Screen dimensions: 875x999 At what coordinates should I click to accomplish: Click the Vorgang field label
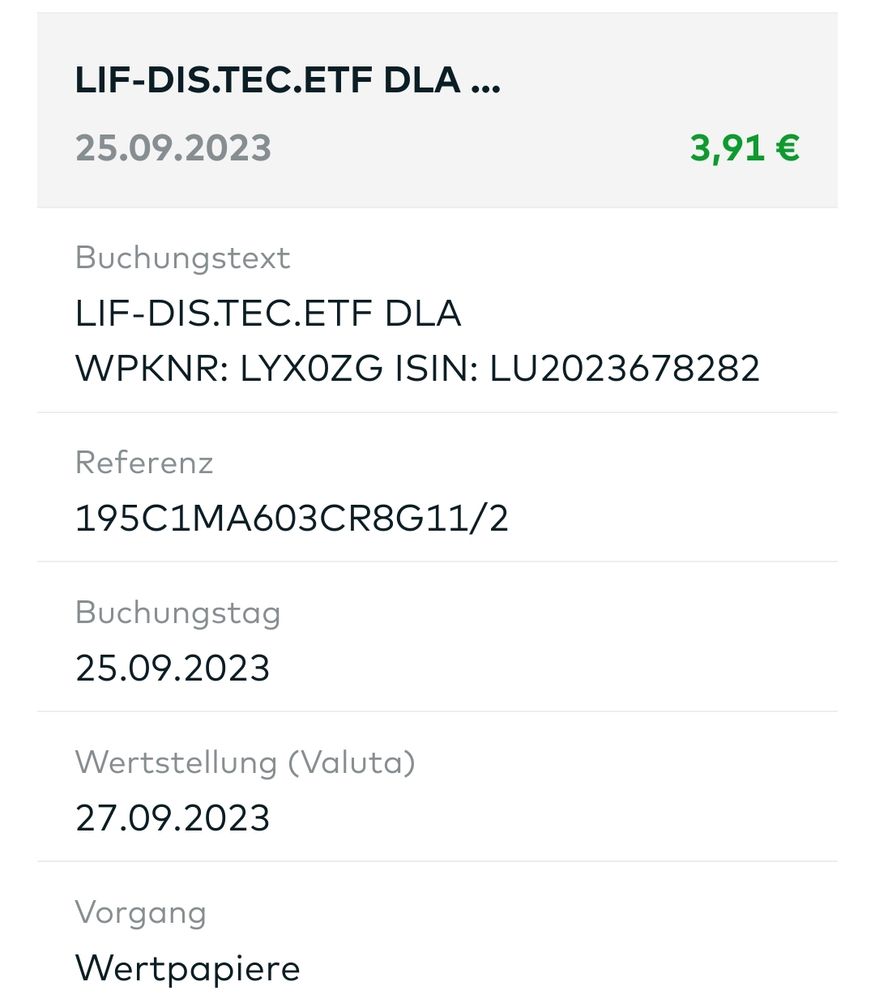pyautogui.click(x=141, y=912)
